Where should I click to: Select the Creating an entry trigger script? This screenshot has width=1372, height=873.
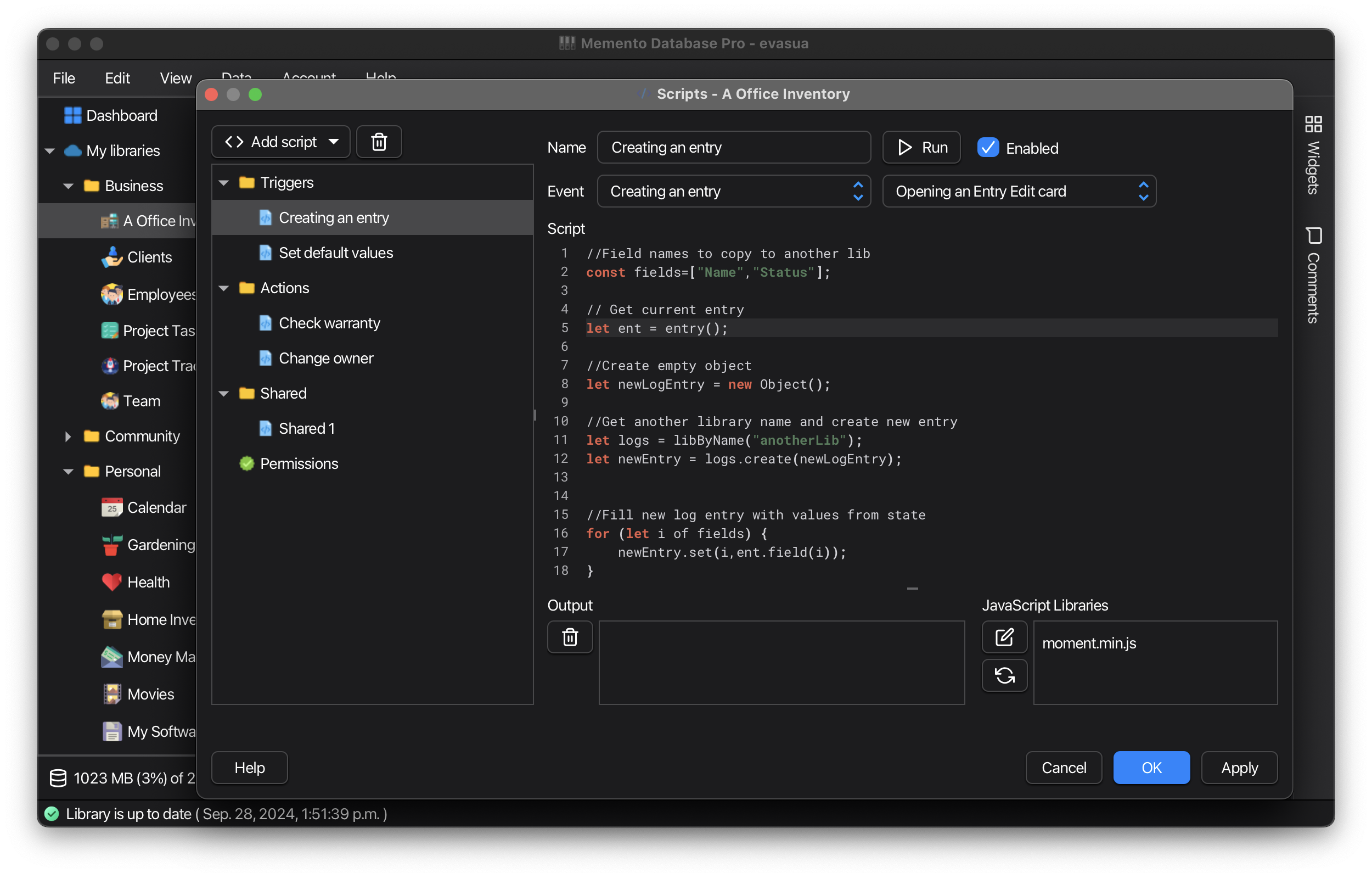[x=333, y=217]
